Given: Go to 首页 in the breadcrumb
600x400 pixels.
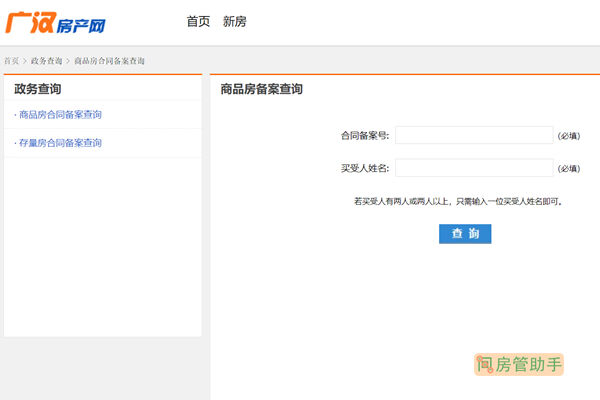Looking at the screenshot, I should (11, 61).
